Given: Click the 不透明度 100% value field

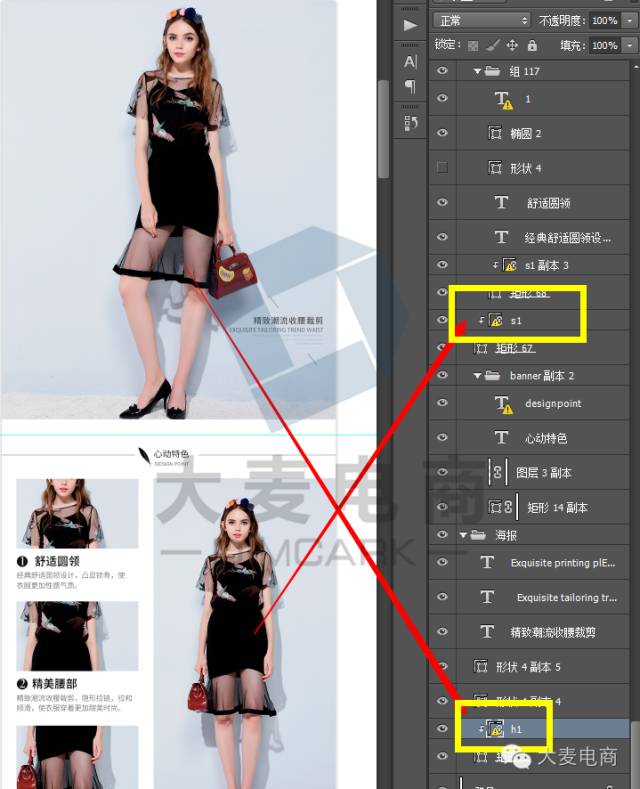Looking at the screenshot, I should (x=604, y=21).
